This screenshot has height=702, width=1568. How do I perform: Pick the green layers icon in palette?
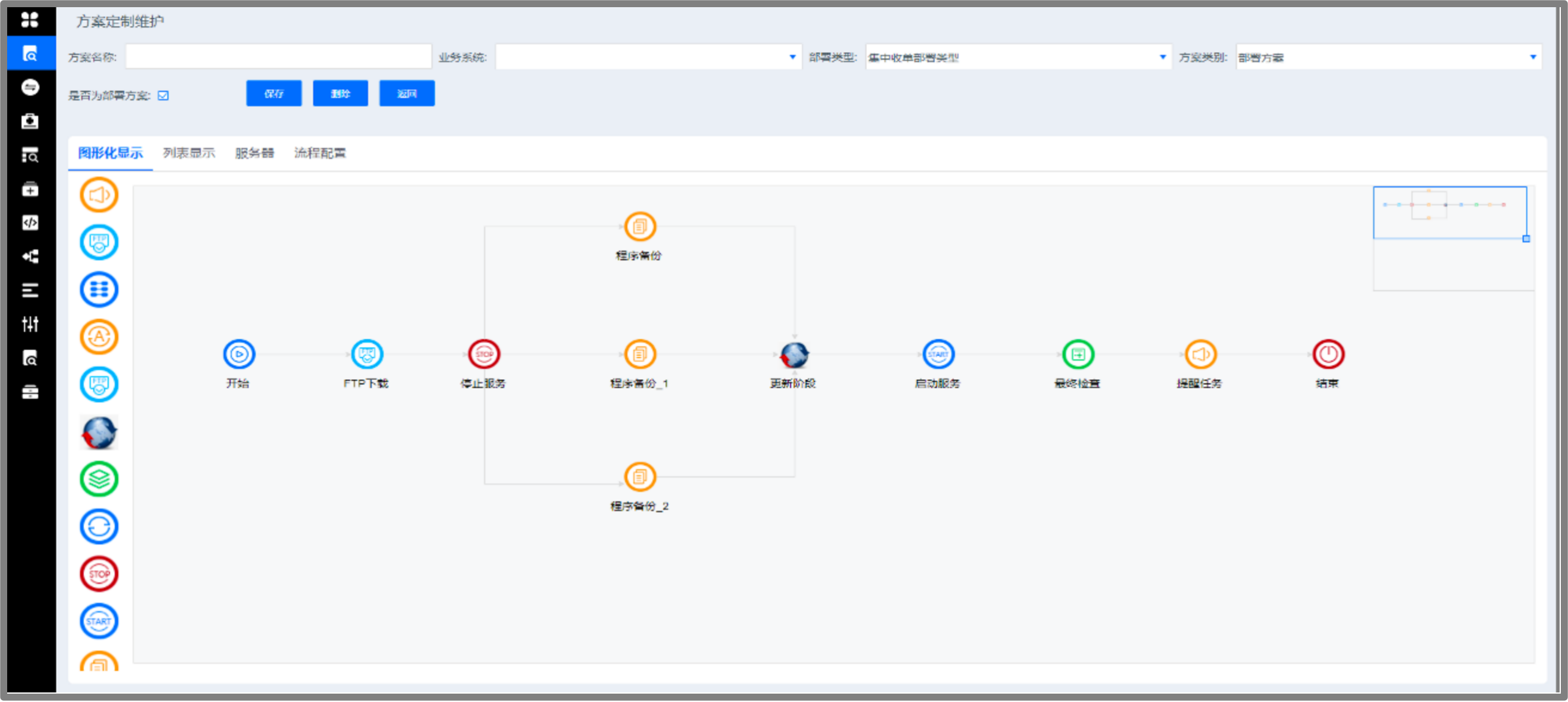coord(99,479)
